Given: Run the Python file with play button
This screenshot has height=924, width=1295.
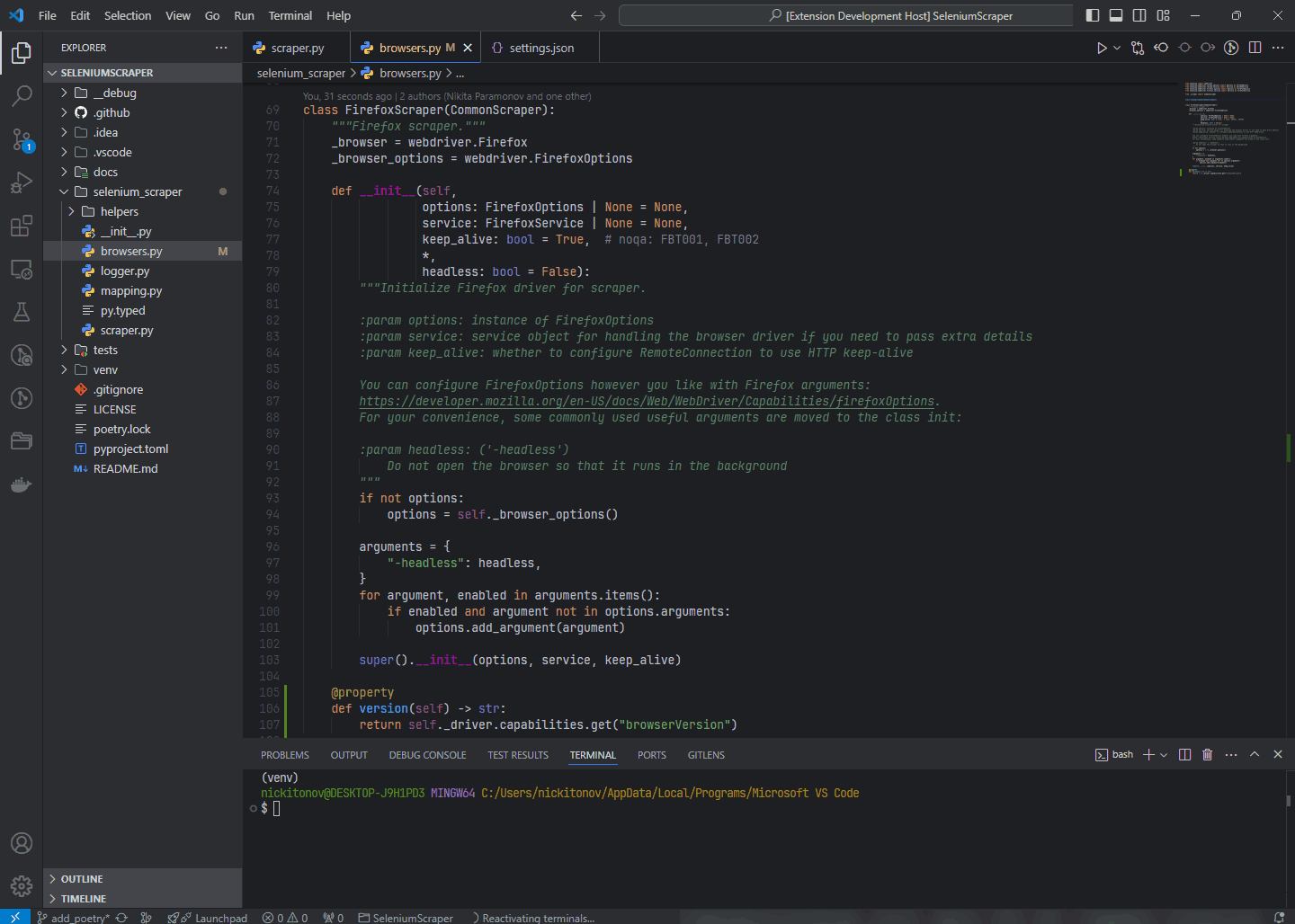Looking at the screenshot, I should 1102,48.
